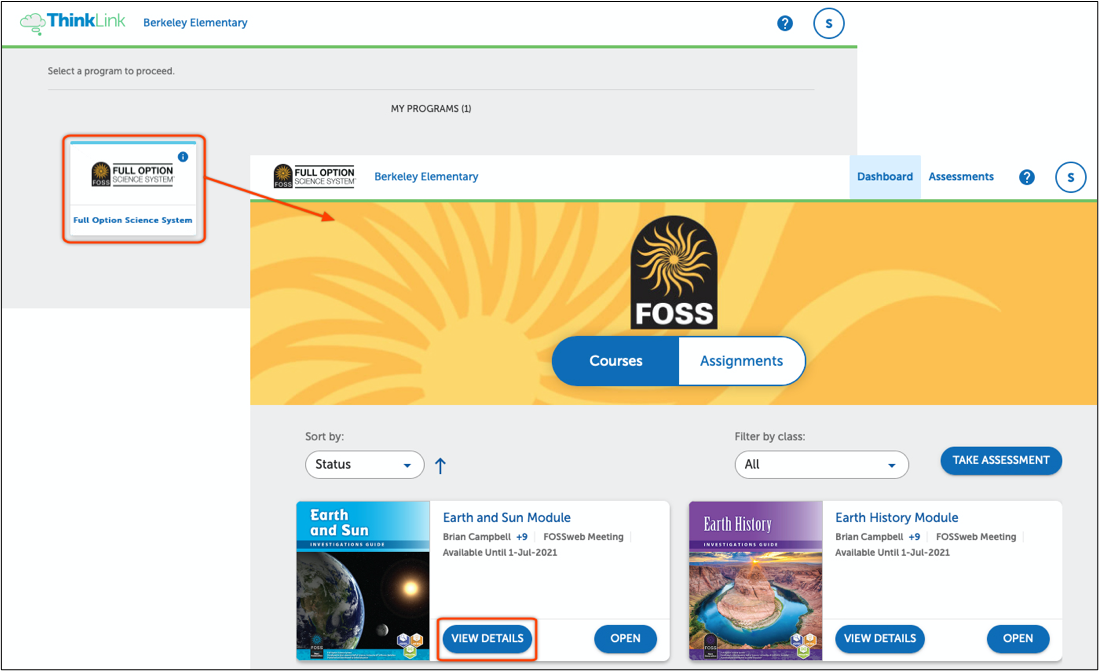This screenshot has height=671, width=1099.
Task: Reverse sort order with the up arrow
Action: click(440, 465)
